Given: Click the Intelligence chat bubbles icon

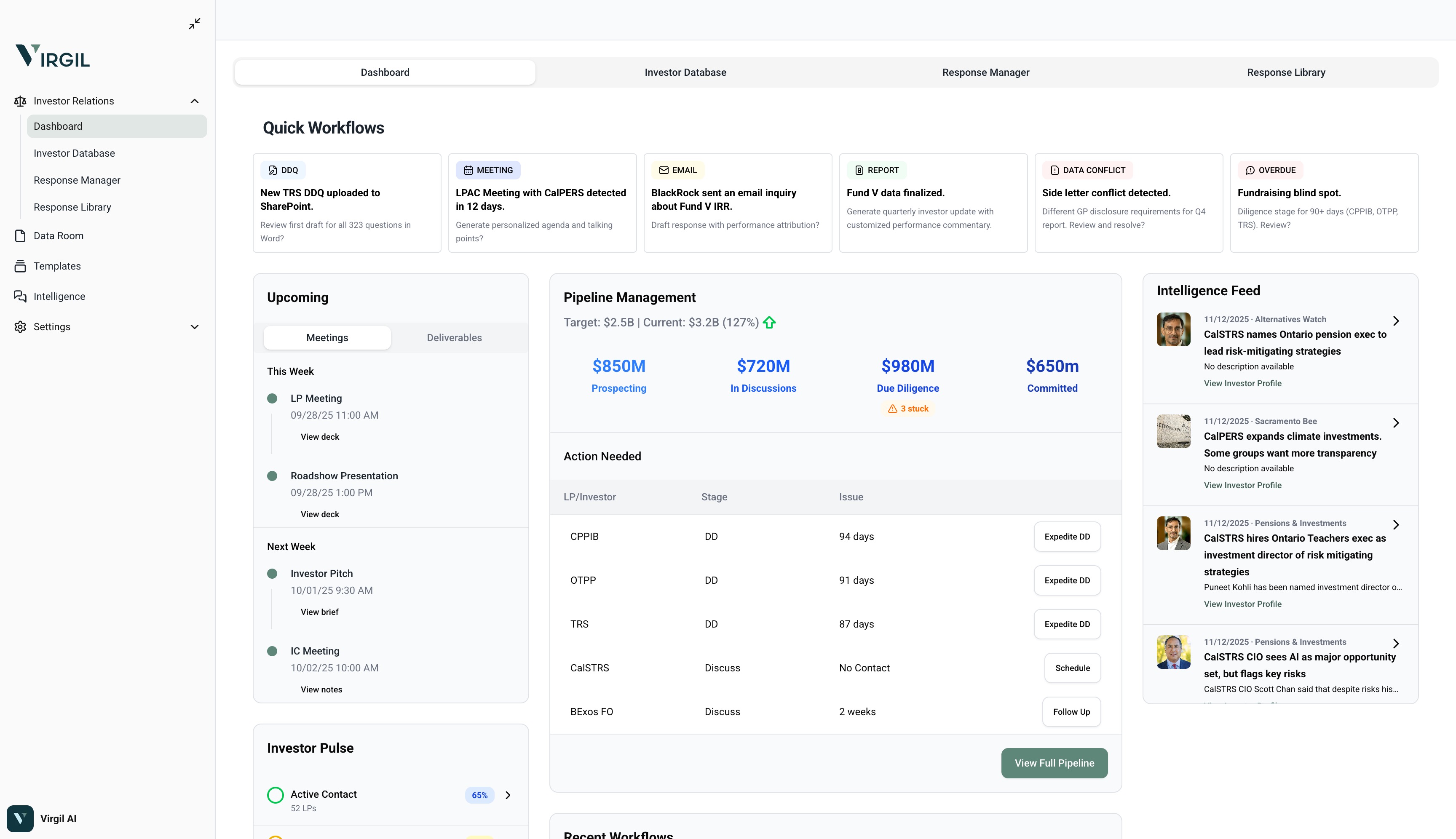Looking at the screenshot, I should point(20,296).
